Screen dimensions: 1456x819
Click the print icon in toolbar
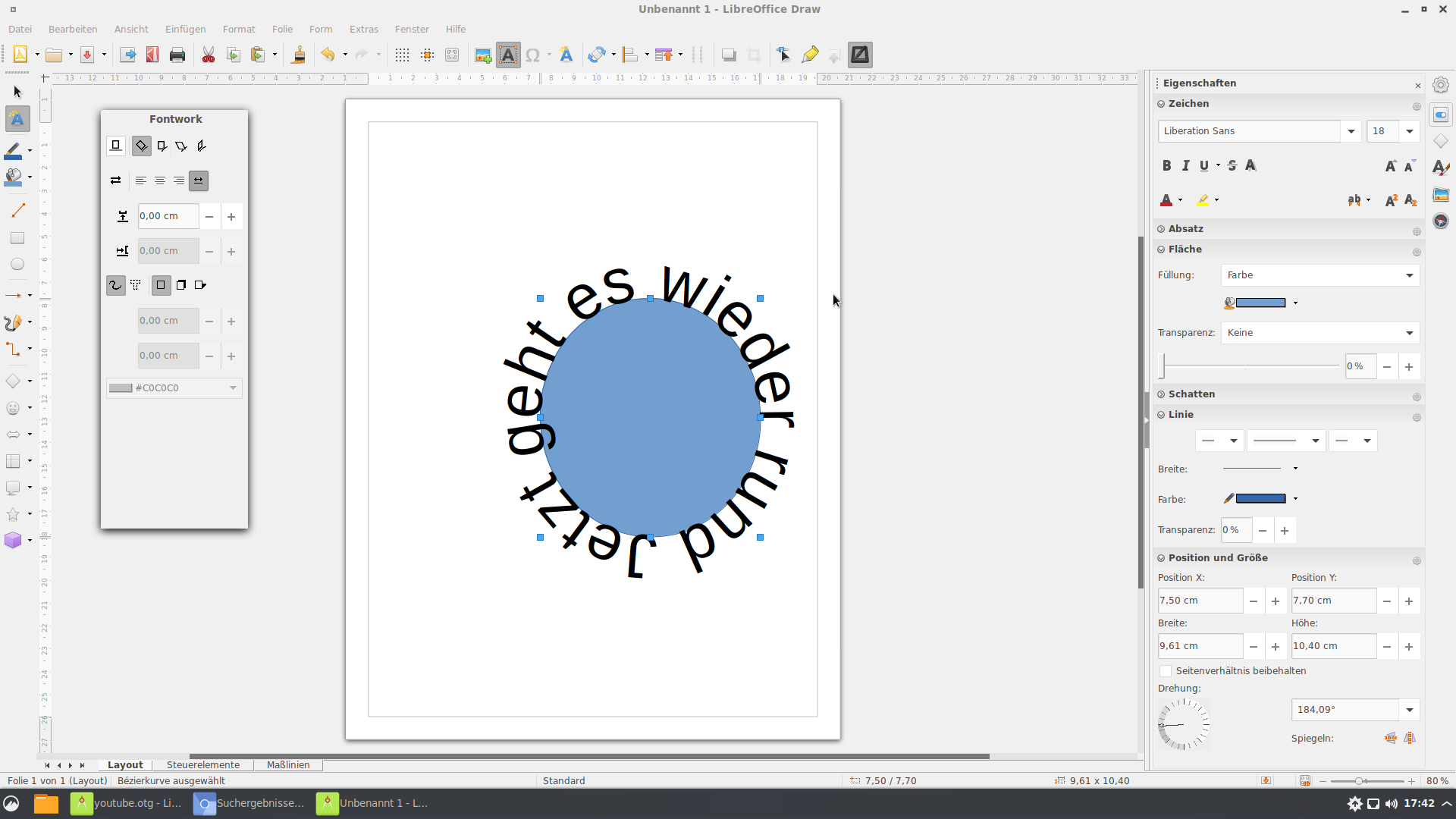177,55
